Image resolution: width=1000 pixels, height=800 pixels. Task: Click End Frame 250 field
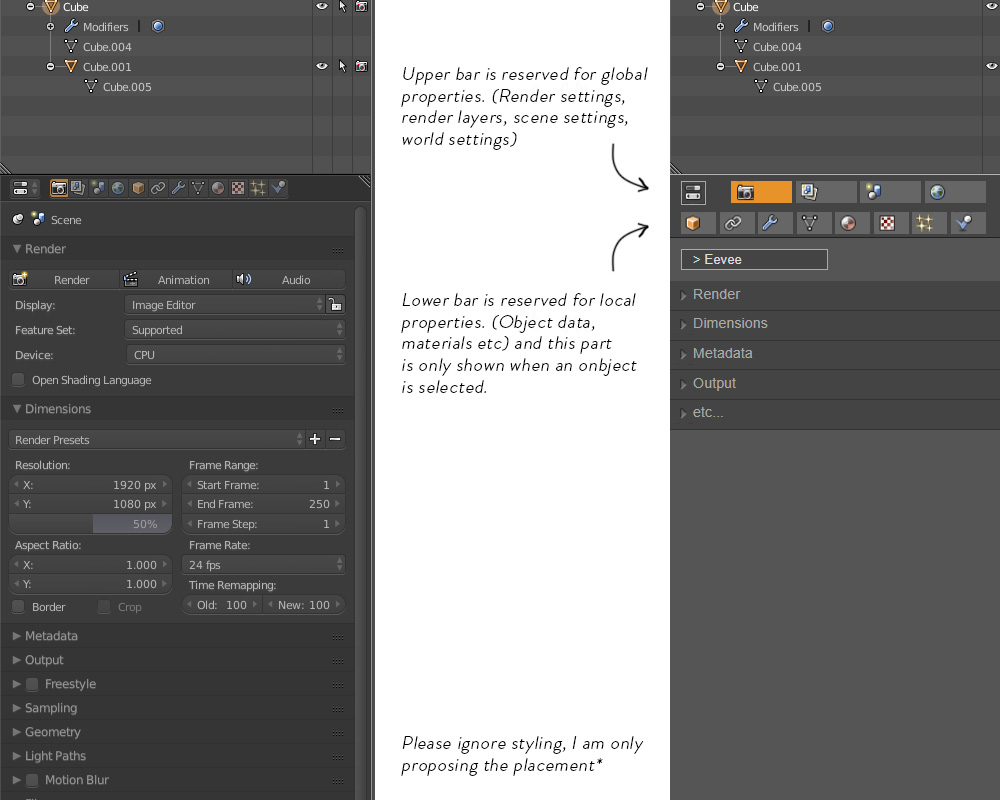[x=264, y=504]
